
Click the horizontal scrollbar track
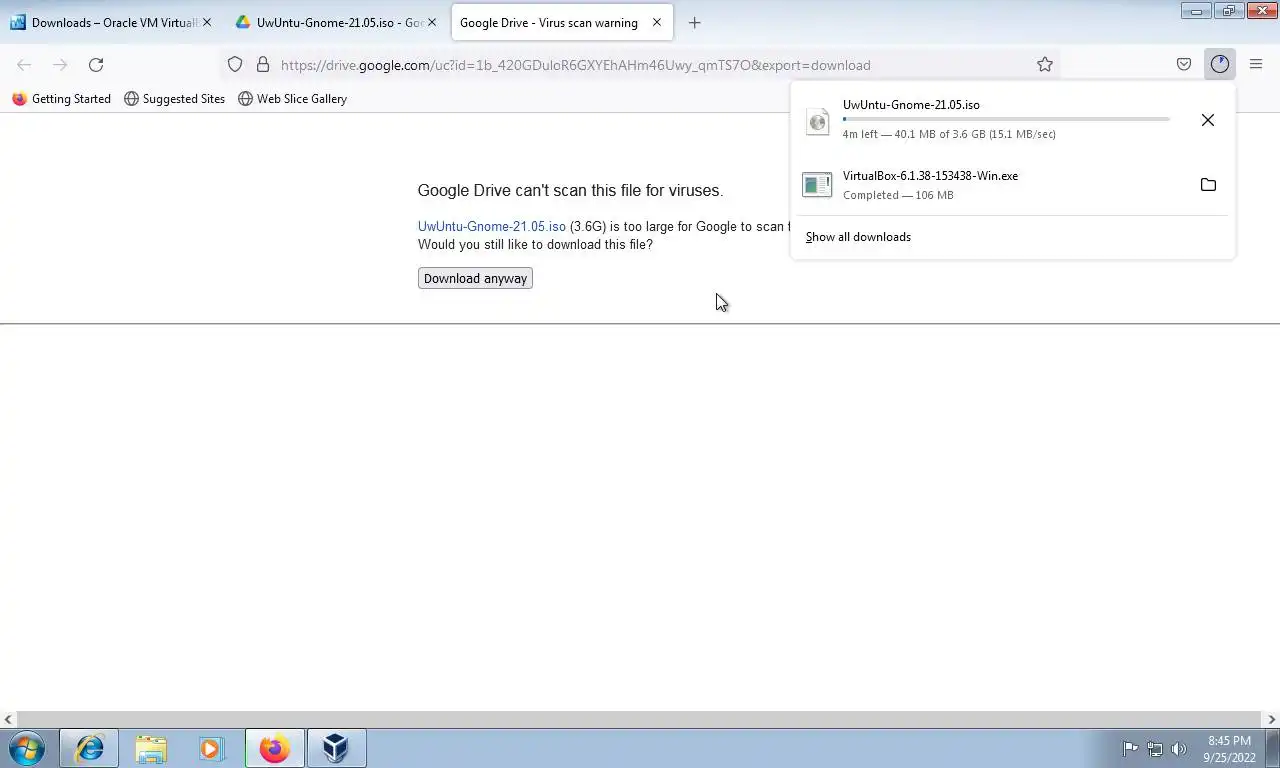coord(640,719)
